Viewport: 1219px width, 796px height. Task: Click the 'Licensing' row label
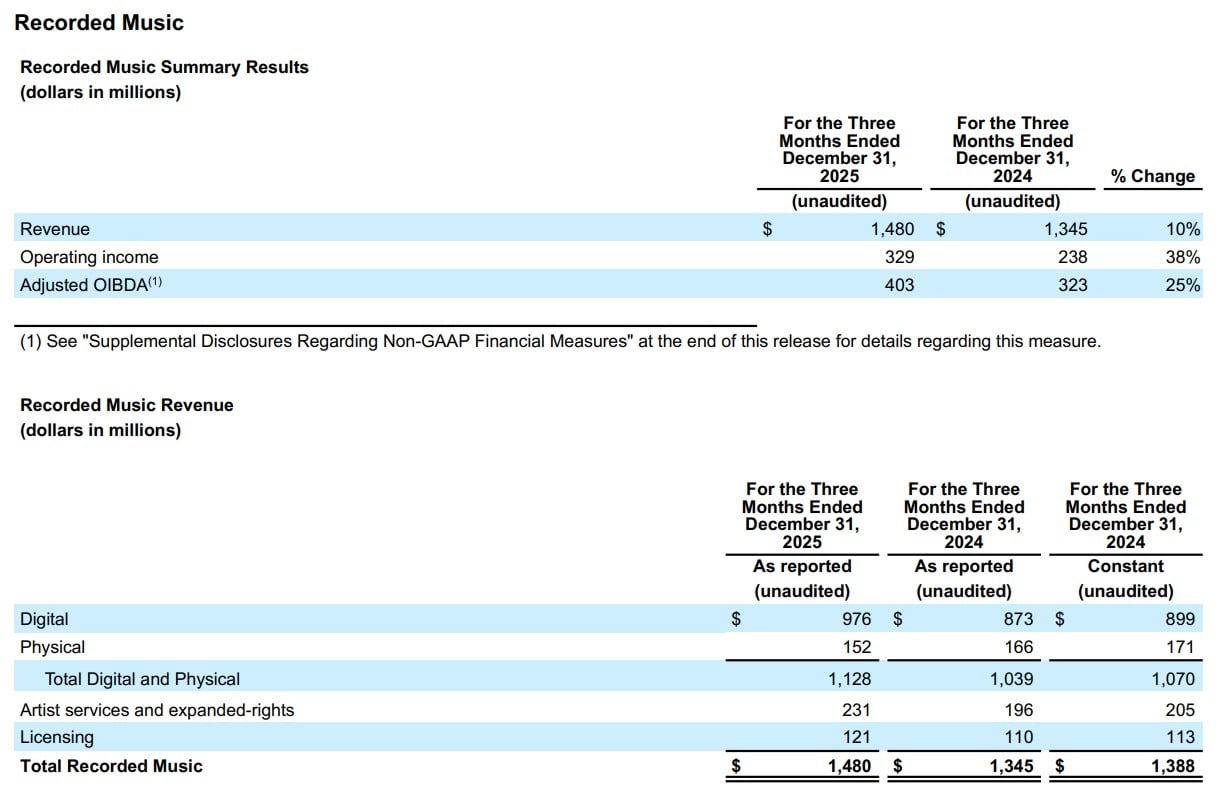(x=57, y=737)
